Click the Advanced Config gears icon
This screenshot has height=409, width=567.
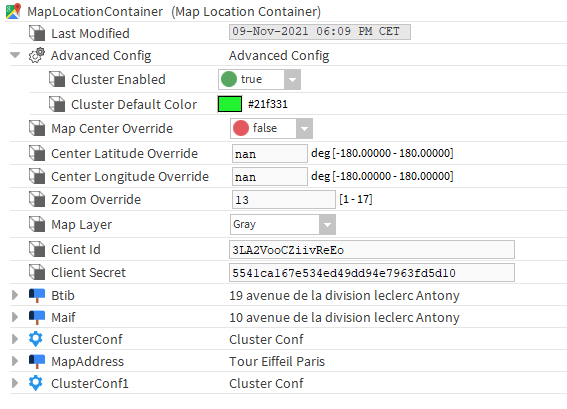coord(37,55)
